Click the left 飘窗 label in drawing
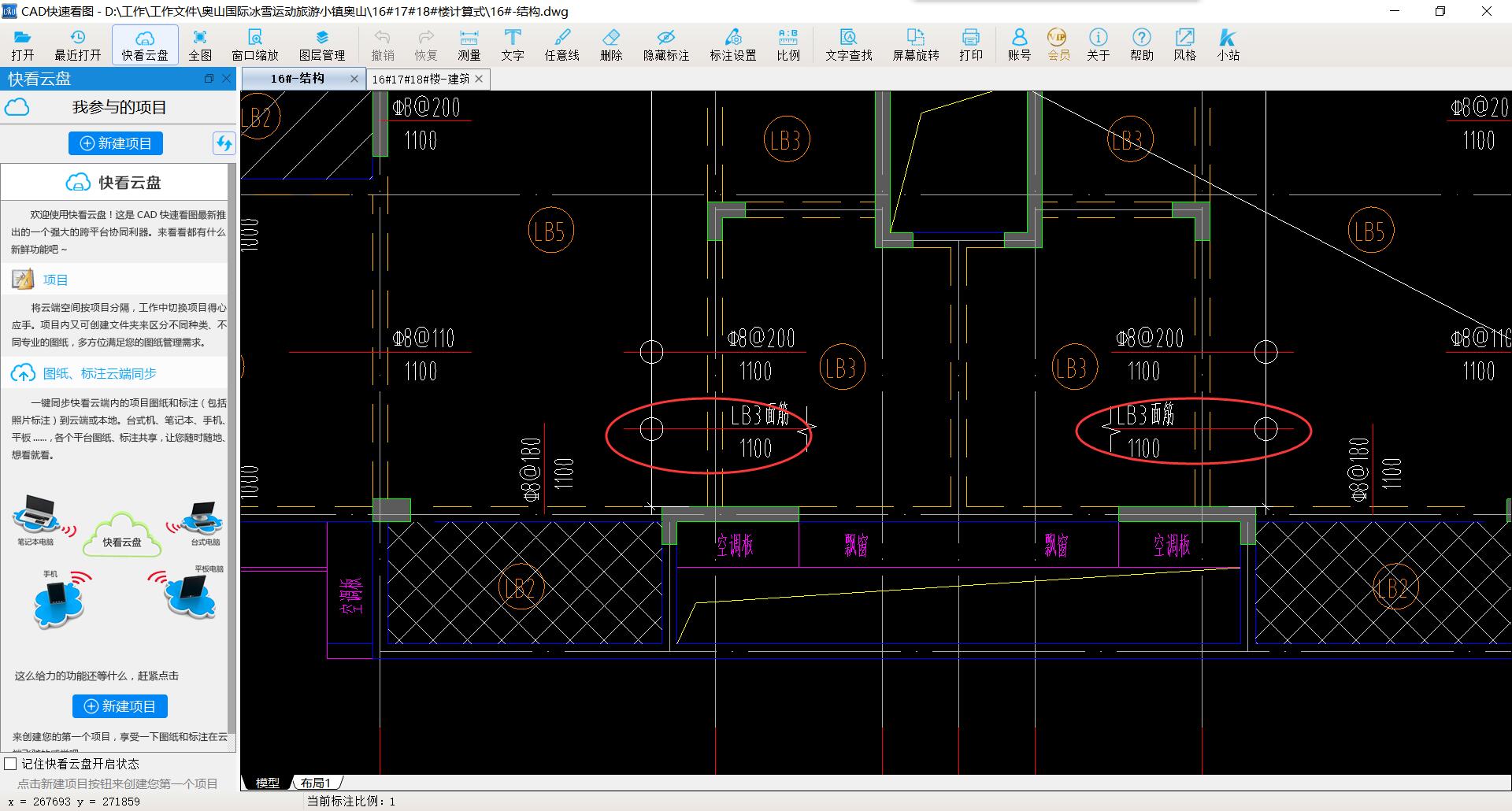 (x=856, y=545)
